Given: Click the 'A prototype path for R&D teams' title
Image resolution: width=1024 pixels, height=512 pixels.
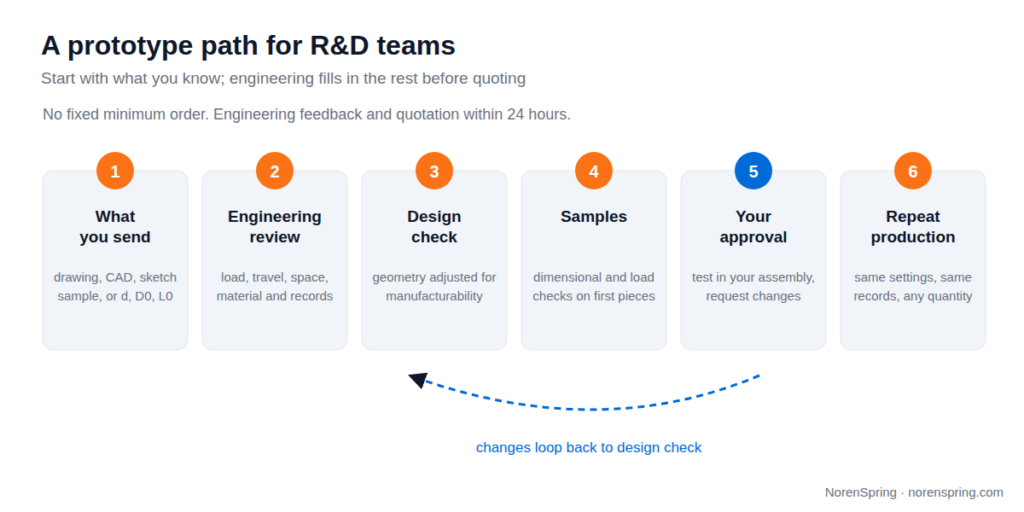Looking at the screenshot, I should [x=248, y=46].
